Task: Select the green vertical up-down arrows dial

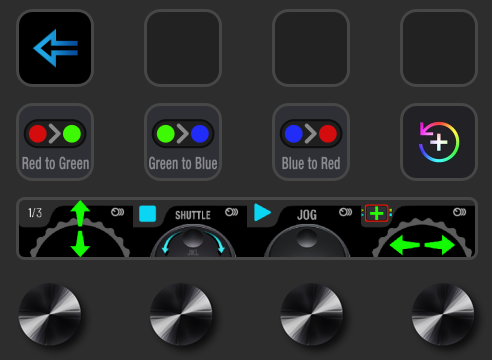Action: 80,229
